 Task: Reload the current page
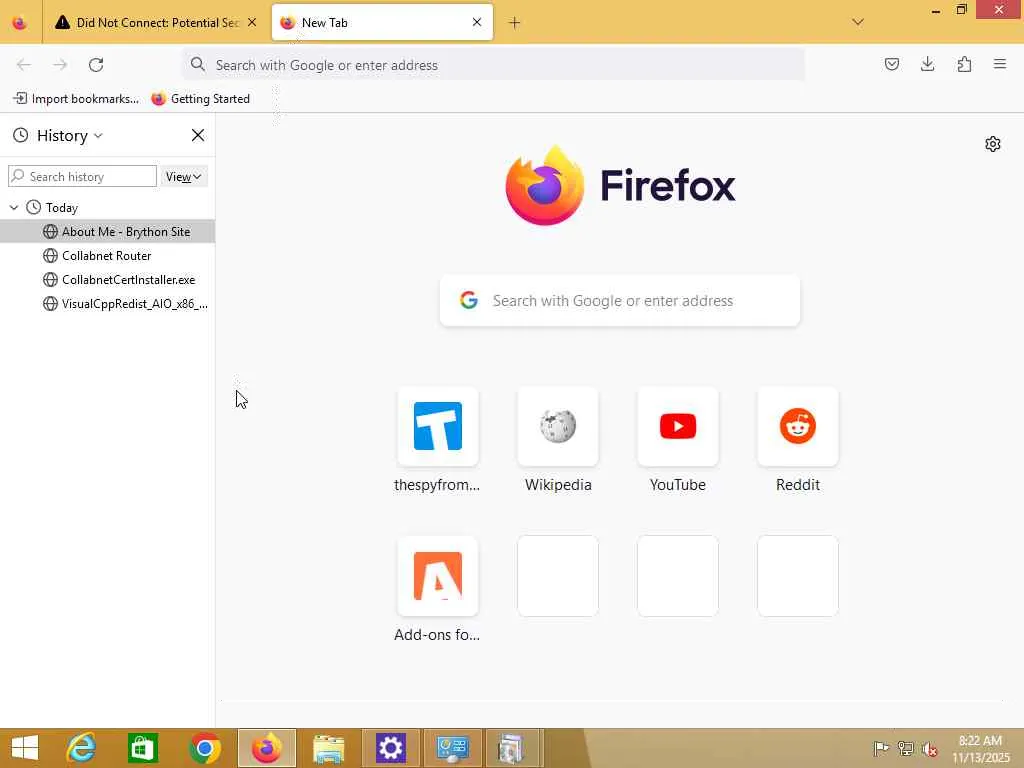[x=96, y=65]
